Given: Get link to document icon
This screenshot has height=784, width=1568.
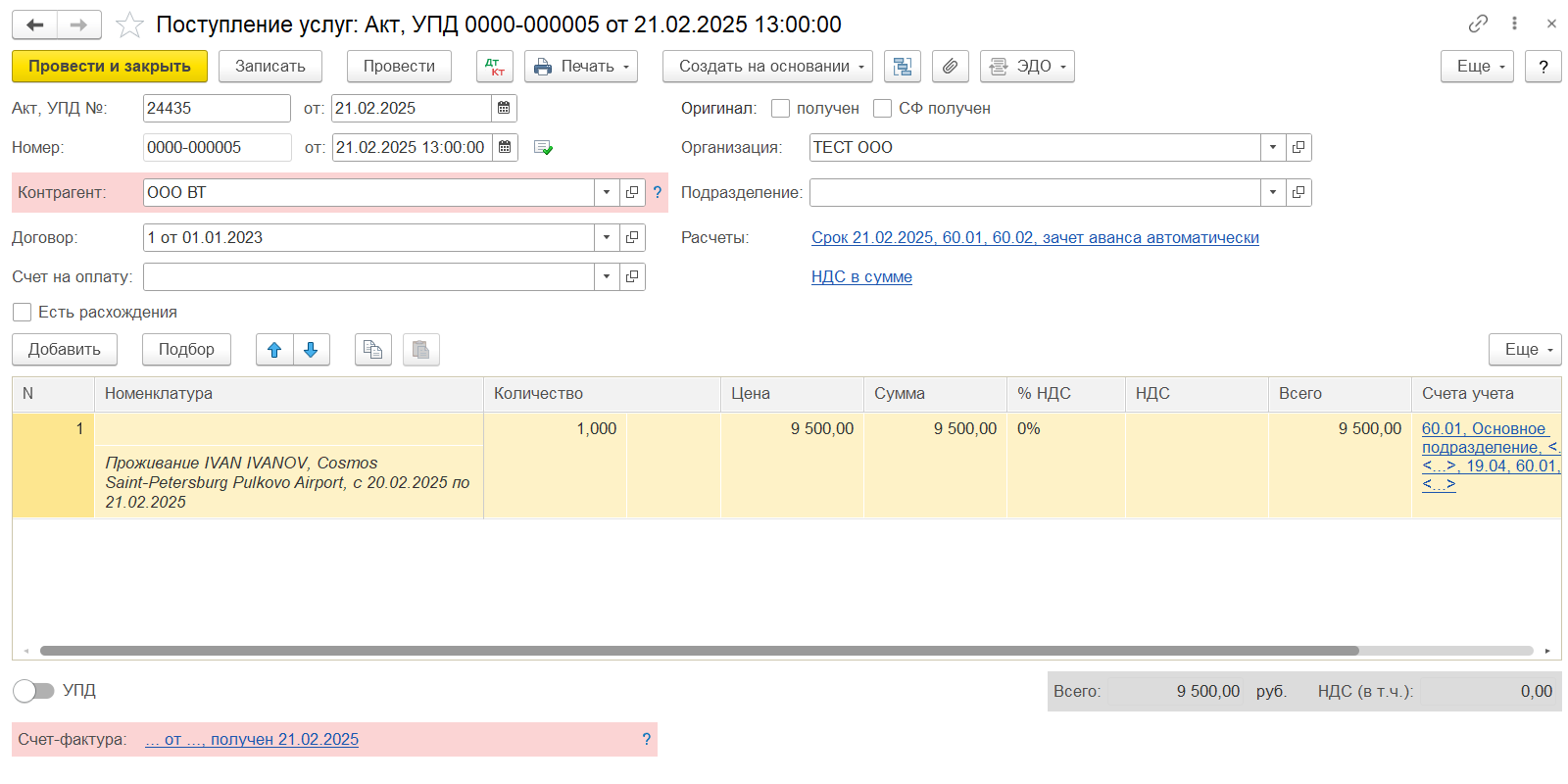Looking at the screenshot, I should tap(1478, 24).
